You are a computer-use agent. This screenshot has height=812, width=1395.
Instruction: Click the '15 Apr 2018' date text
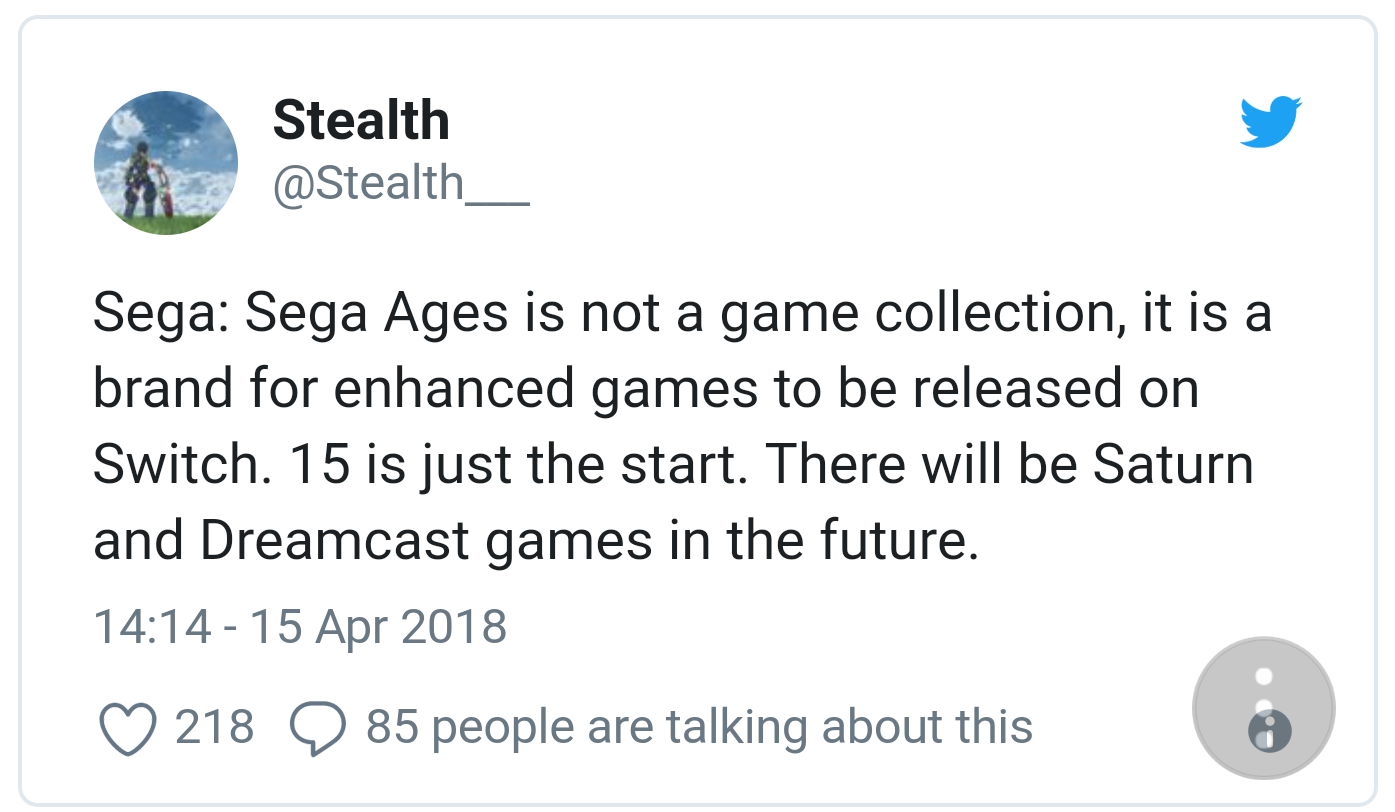[x=378, y=626]
